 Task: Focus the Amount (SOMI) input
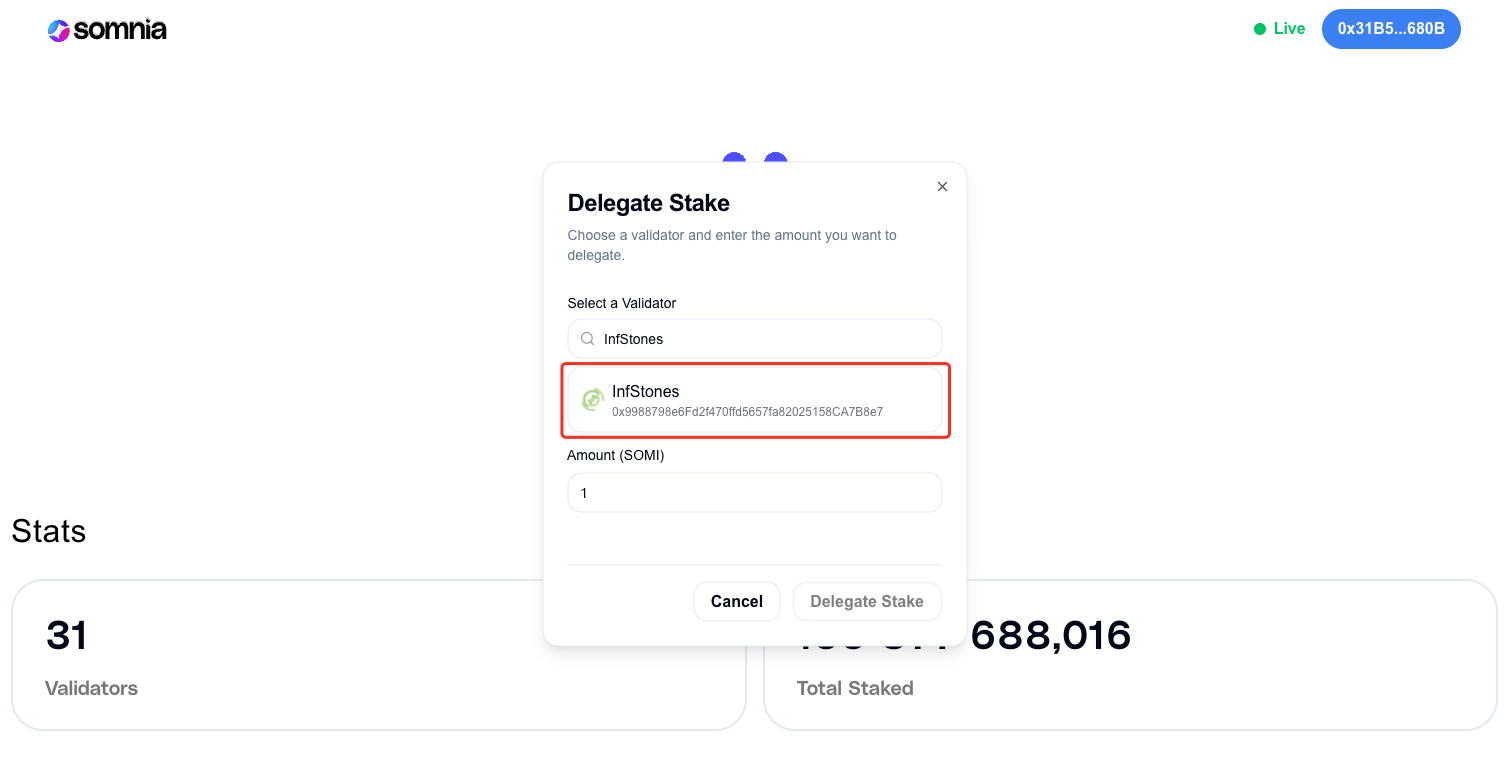[755, 493]
